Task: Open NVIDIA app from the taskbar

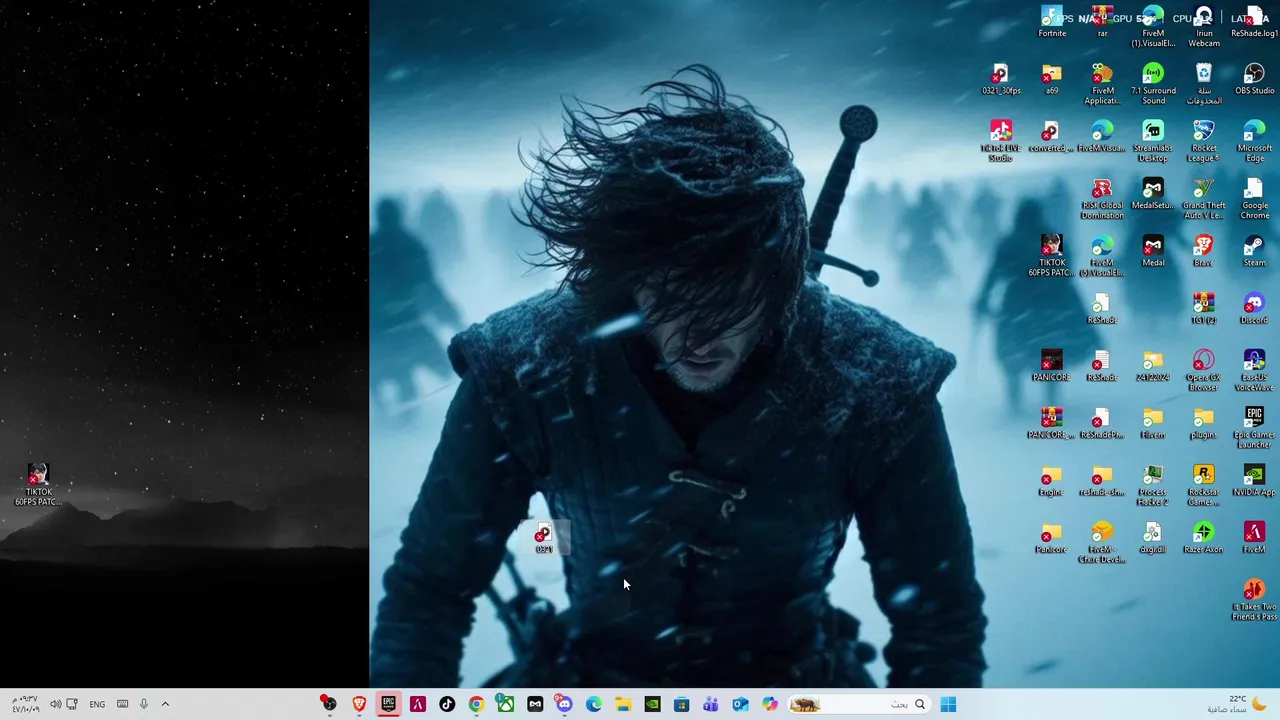Action: (x=652, y=704)
